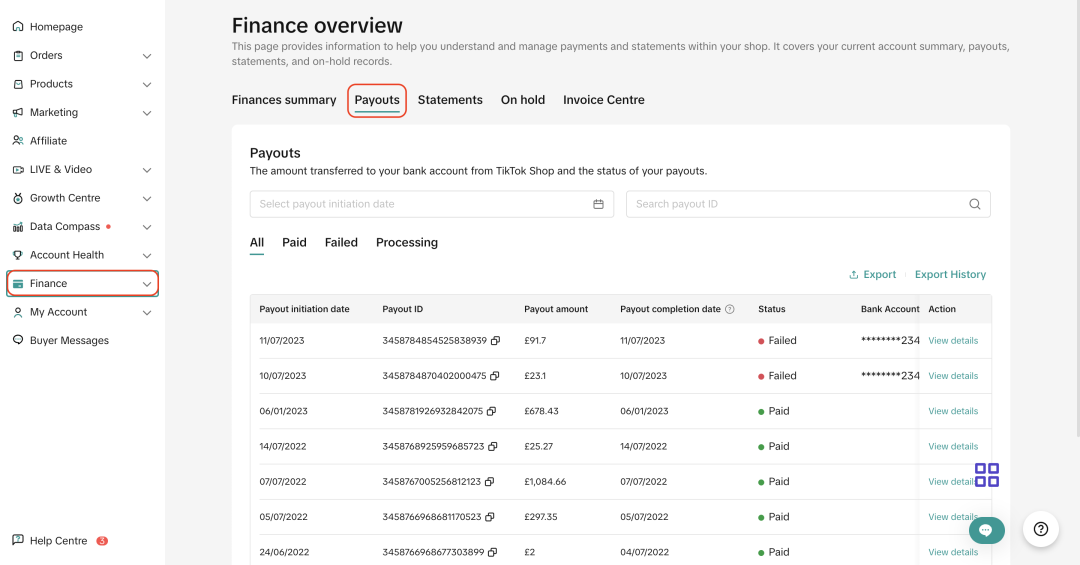Copy payout ID 3458784854525838939
The height and width of the screenshot is (565, 1080).
(495, 341)
